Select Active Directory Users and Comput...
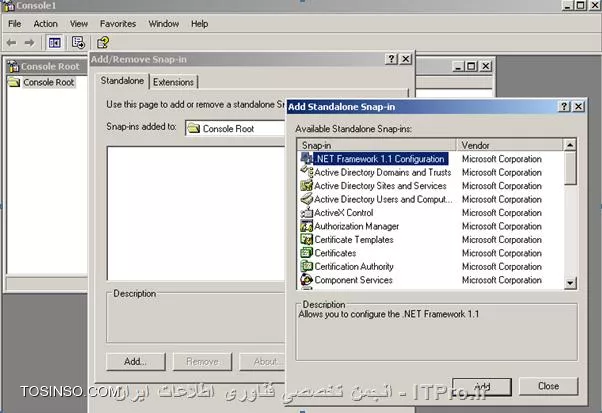 [430, 199]
